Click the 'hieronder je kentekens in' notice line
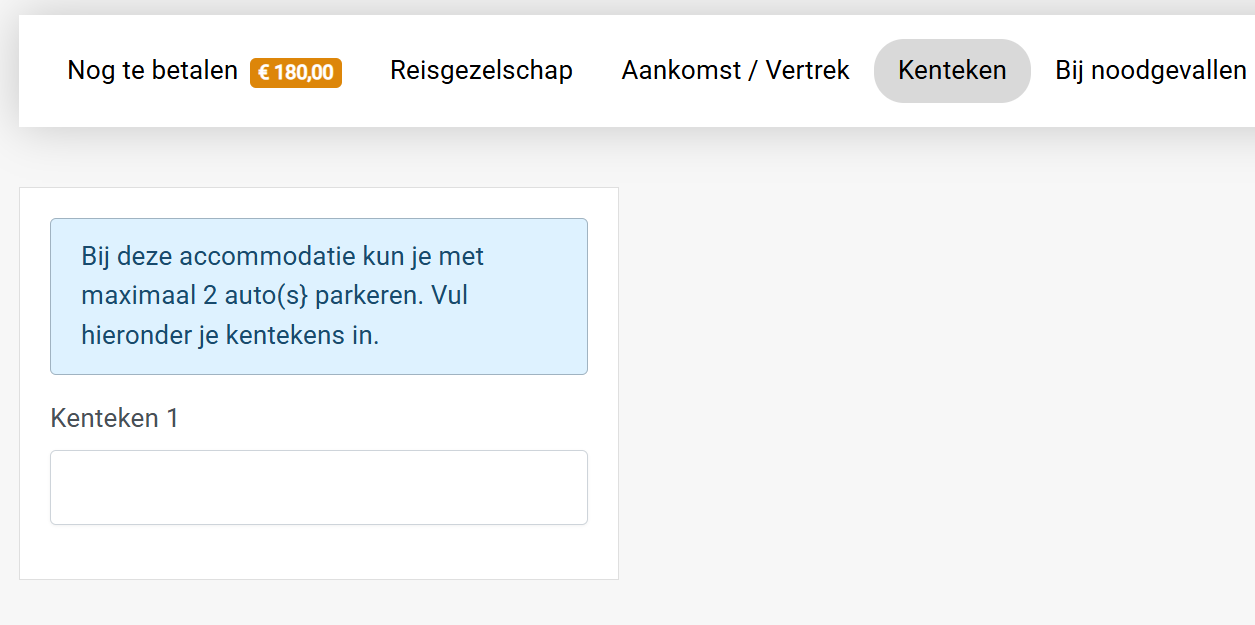The width and height of the screenshot is (1255, 625). pyautogui.click(x=230, y=335)
